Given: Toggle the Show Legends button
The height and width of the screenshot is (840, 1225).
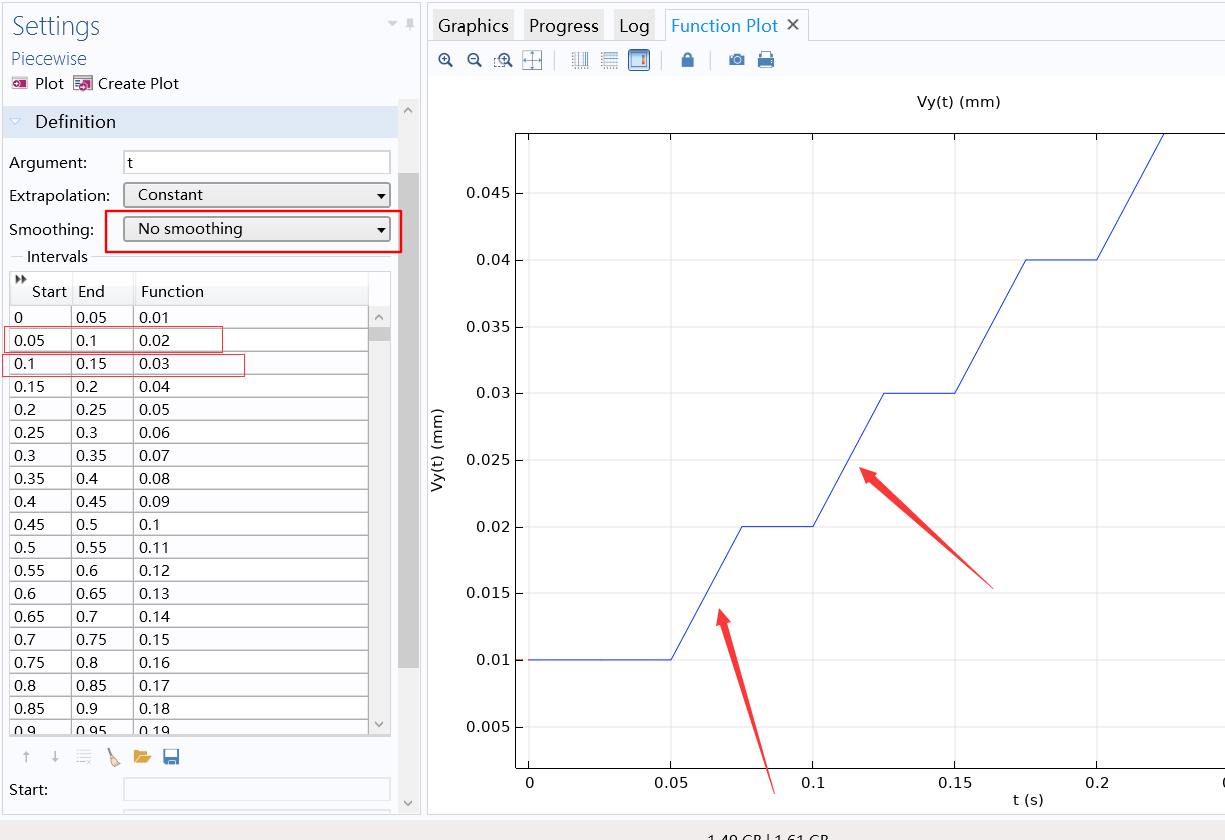Looking at the screenshot, I should (639, 60).
